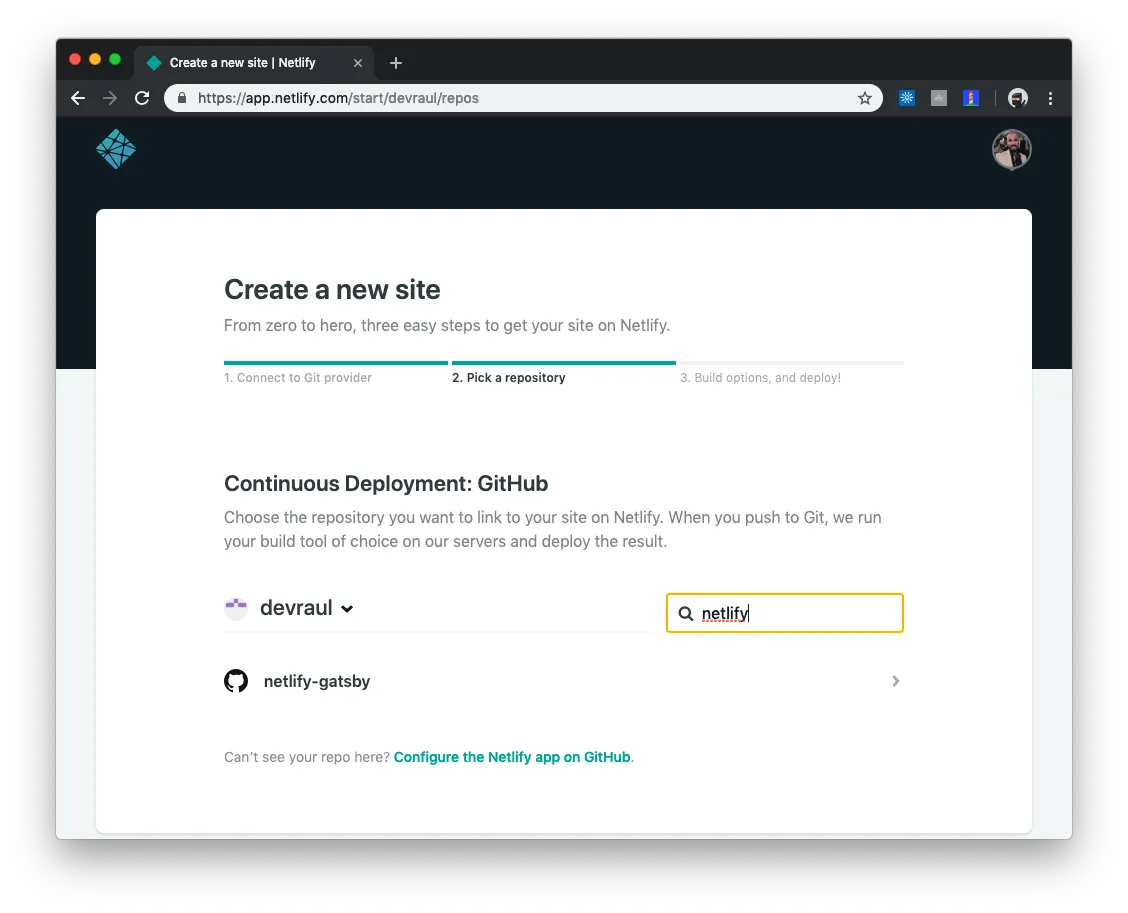Image resolution: width=1128 pixels, height=913 pixels.
Task: Click the devraul account avatar icon
Action: tap(236, 608)
